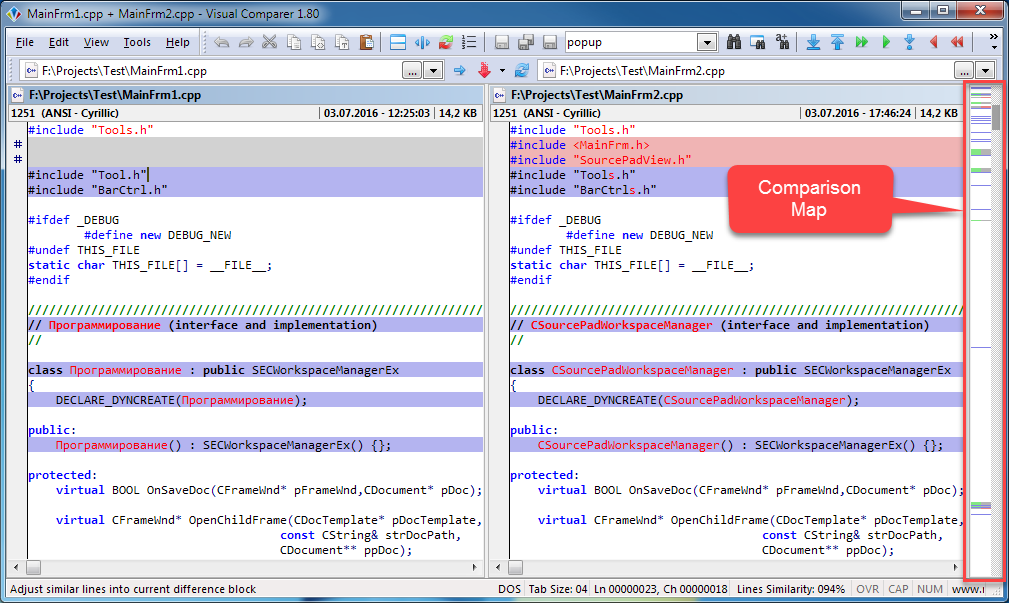This screenshot has height=603, width=1009.
Task: Click the green next difference arrow
Action: [885, 42]
